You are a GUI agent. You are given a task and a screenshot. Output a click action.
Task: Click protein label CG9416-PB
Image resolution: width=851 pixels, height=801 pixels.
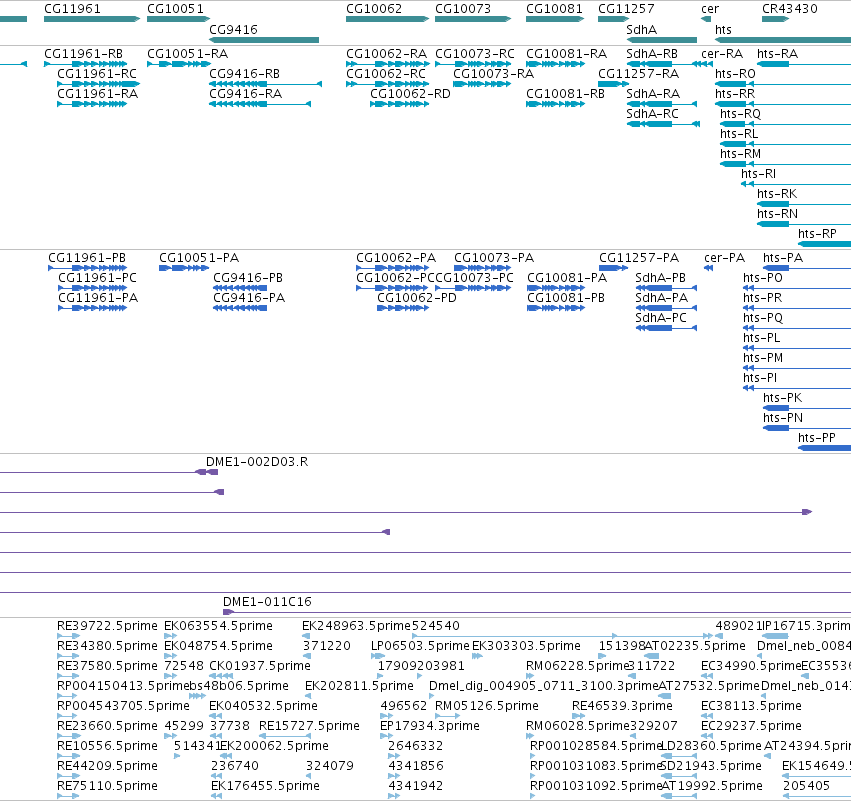[x=248, y=278]
